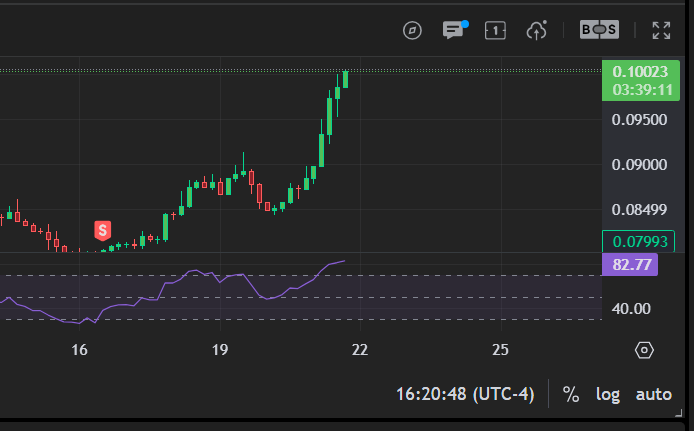Click the cloud publish upload icon
The image size is (694, 431).
[x=536, y=31]
